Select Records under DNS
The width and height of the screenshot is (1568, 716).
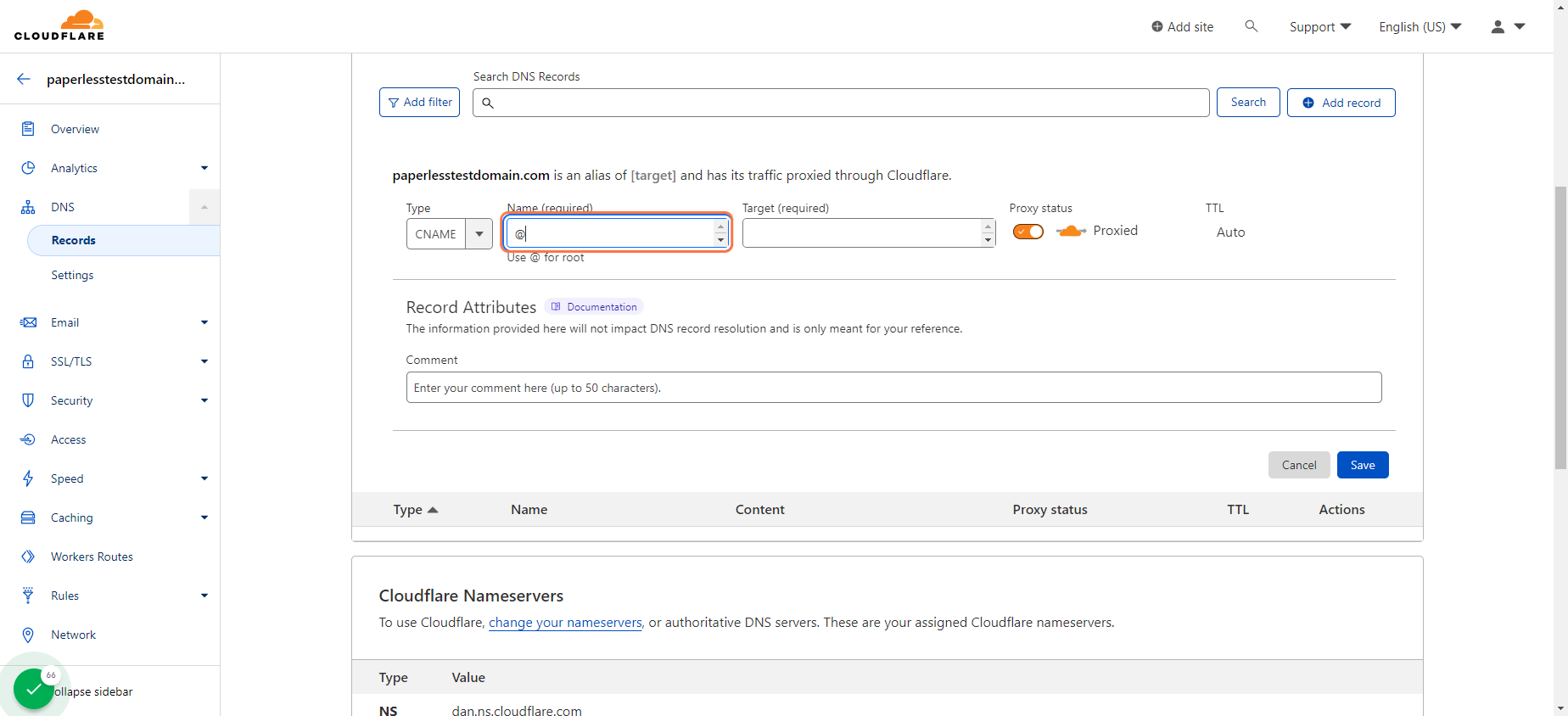coord(124,240)
